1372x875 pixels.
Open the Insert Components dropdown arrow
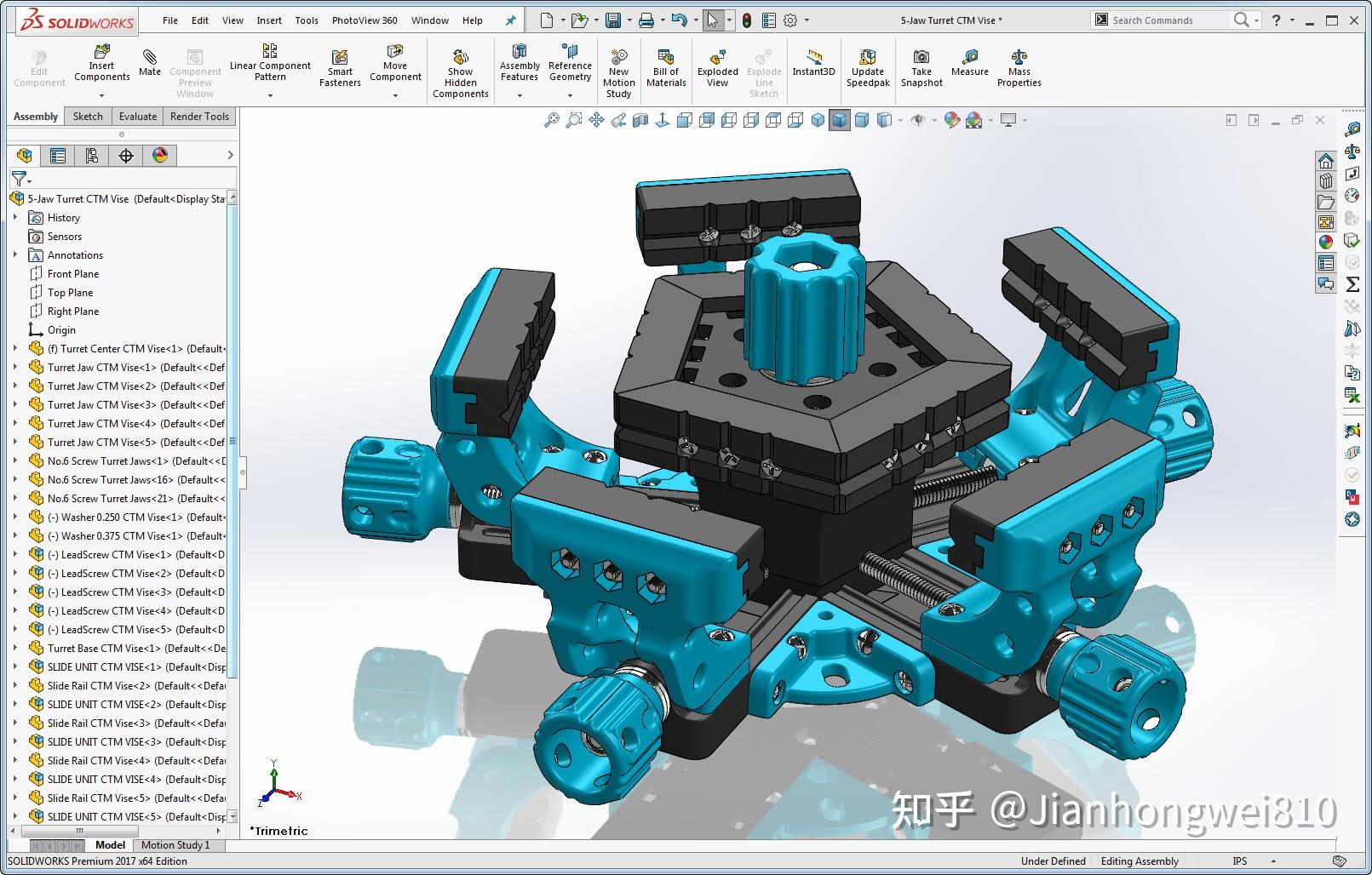[x=101, y=96]
